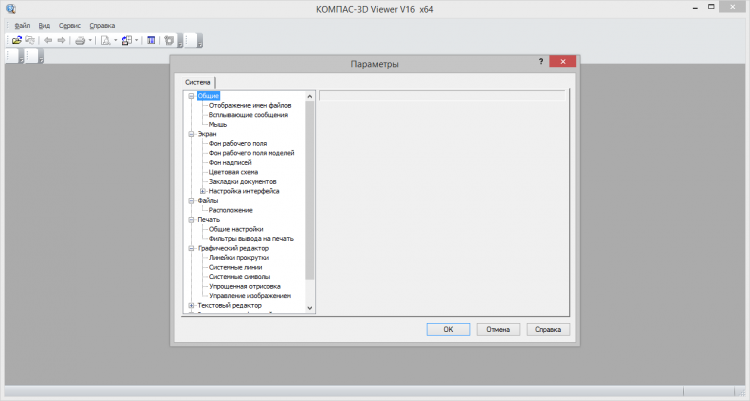The width and height of the screenshot is (750, 401).
Task: Open the Вид menu
Action: pos(44,26)
